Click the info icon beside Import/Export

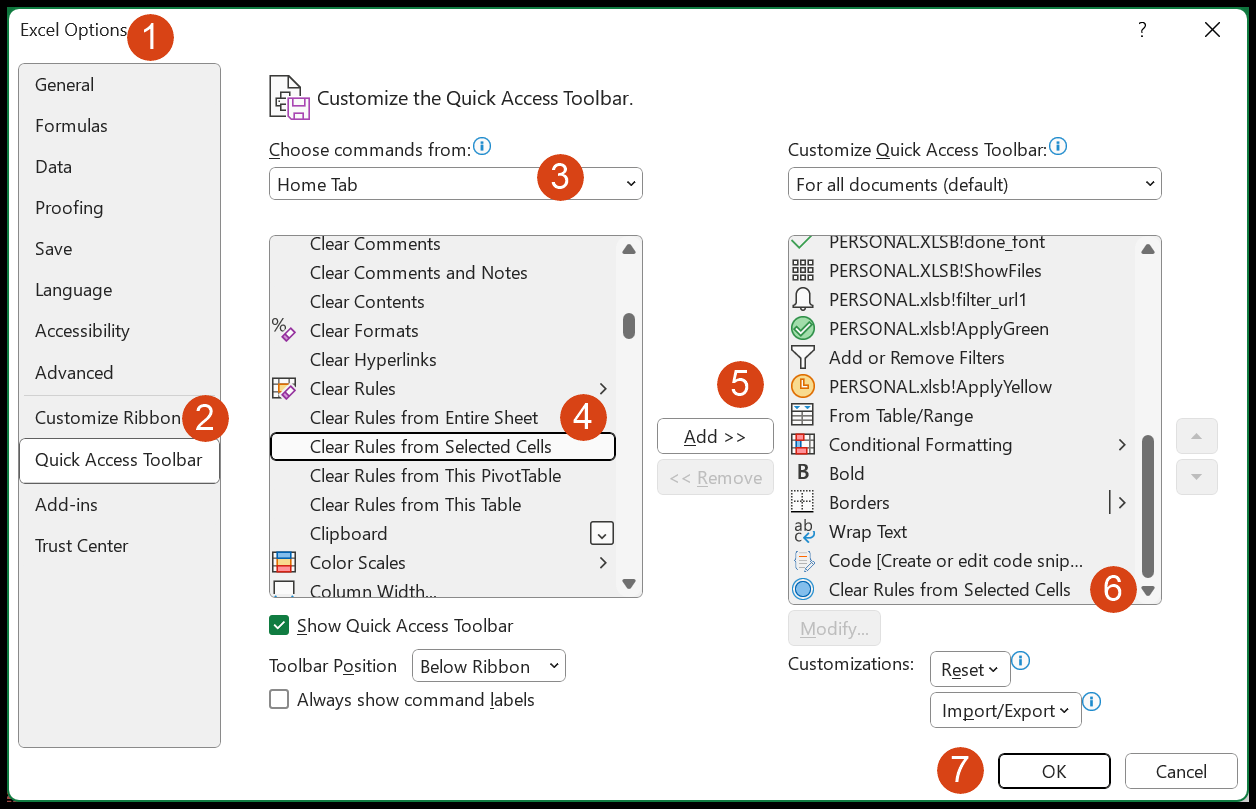pyautogui.click(x=1092, y=702)
